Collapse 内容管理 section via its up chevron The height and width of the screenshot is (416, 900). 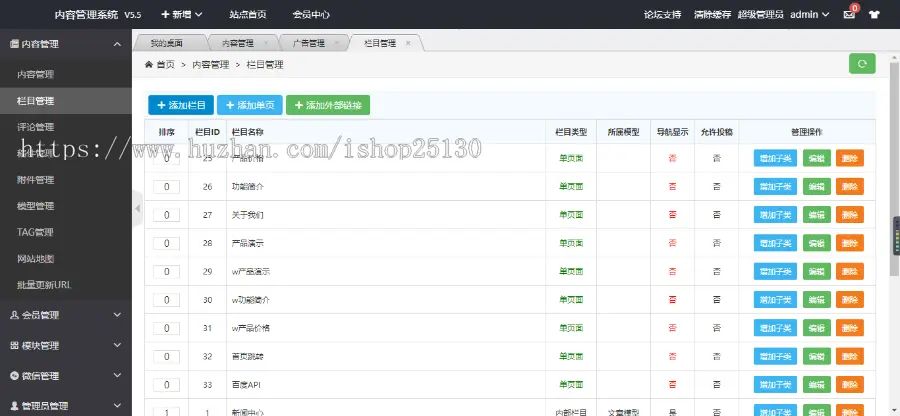point(117,44)
